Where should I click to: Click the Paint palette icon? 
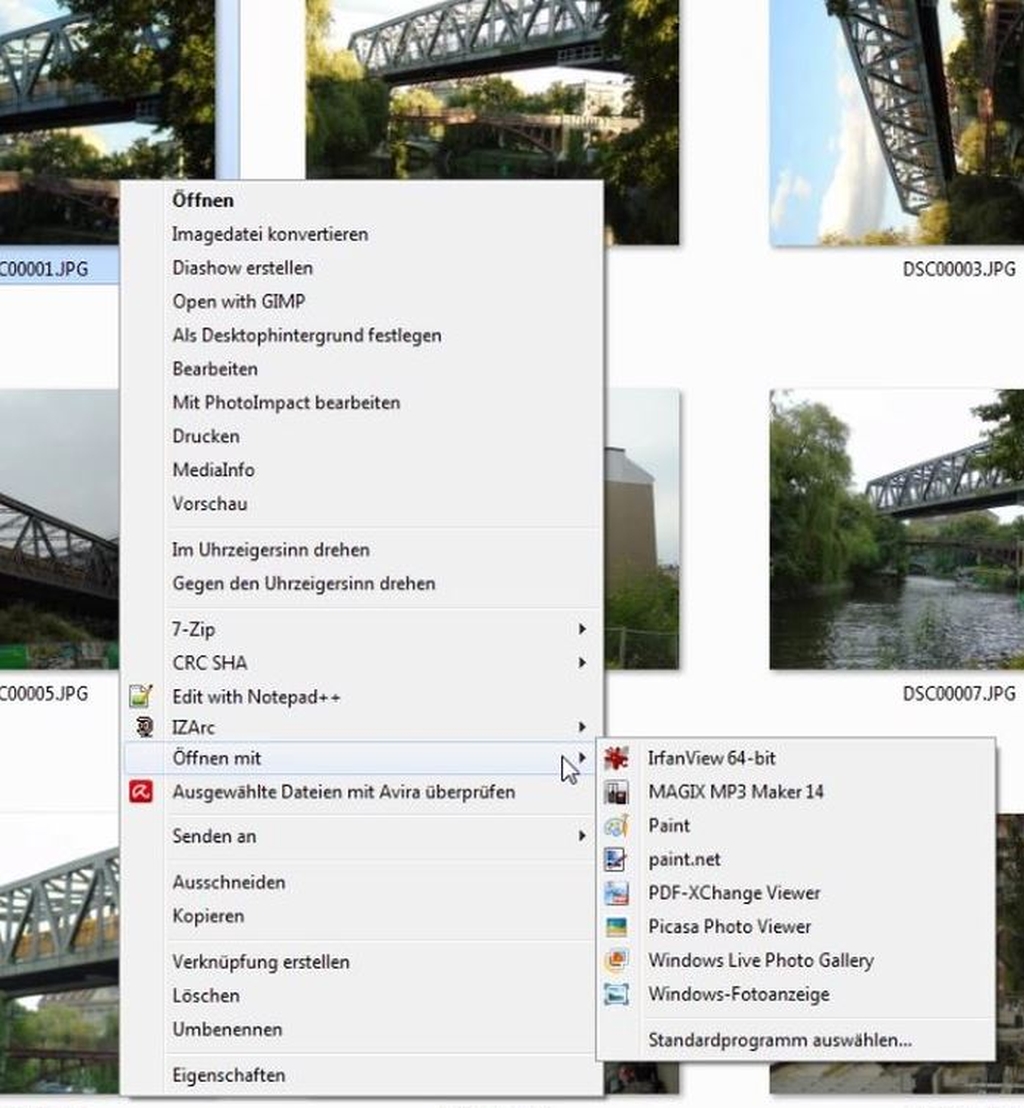click(616, 825)
